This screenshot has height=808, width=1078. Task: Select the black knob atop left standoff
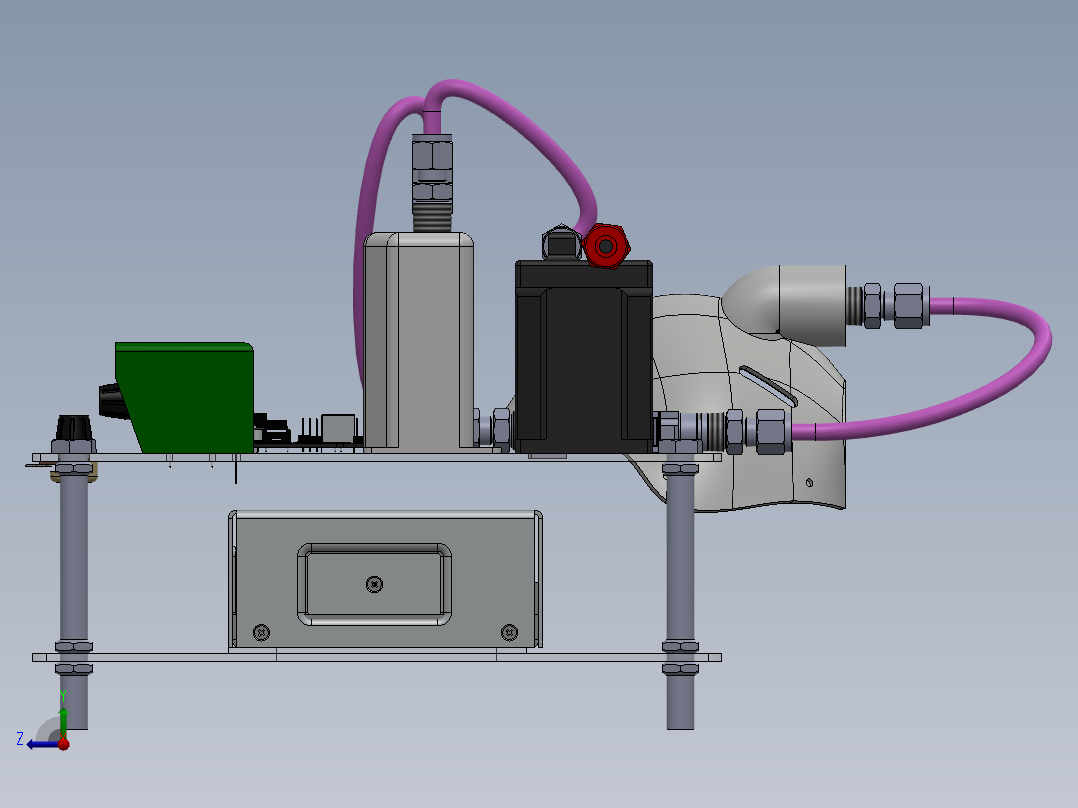pyautogui.click(x=73, y=429)
